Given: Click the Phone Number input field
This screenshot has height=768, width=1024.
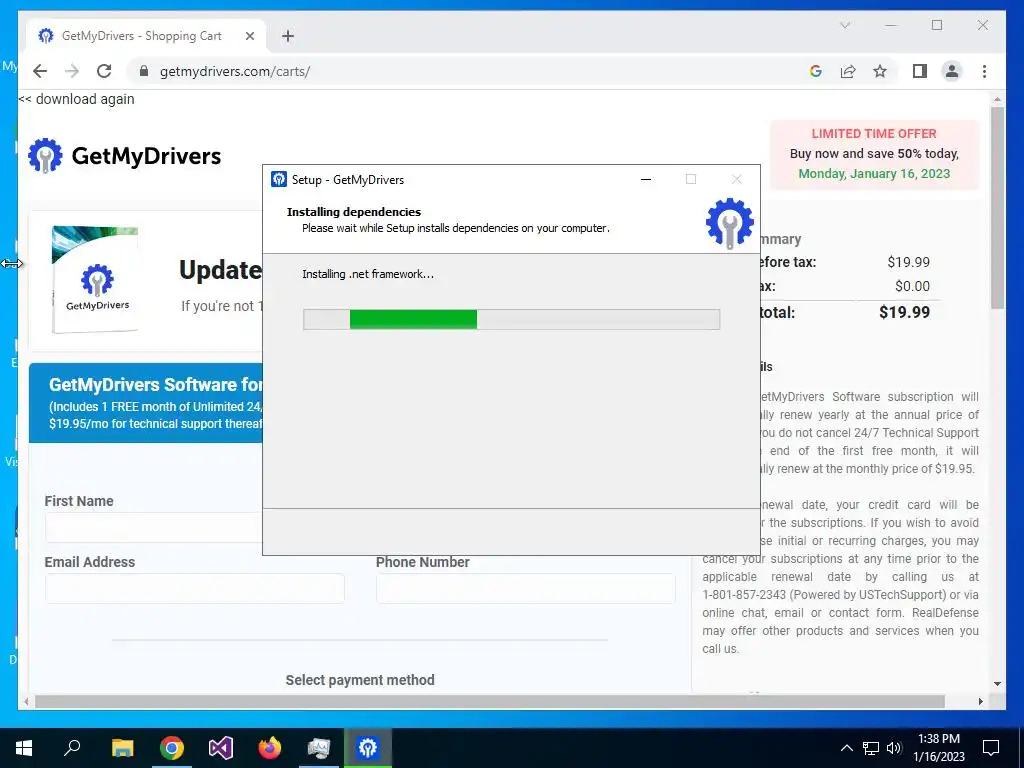Looking at the screenshot, I should (x=526, y=588).
